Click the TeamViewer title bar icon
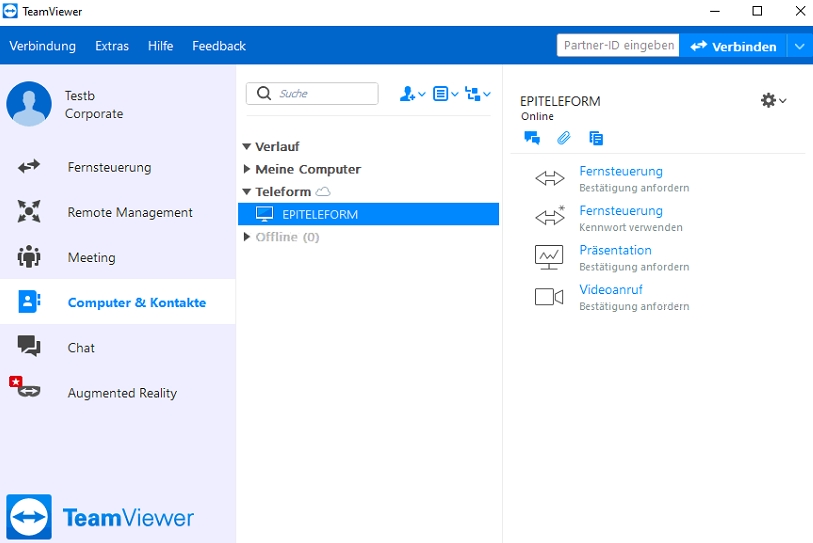The image size is (813, 543). (x=10, y=11)
